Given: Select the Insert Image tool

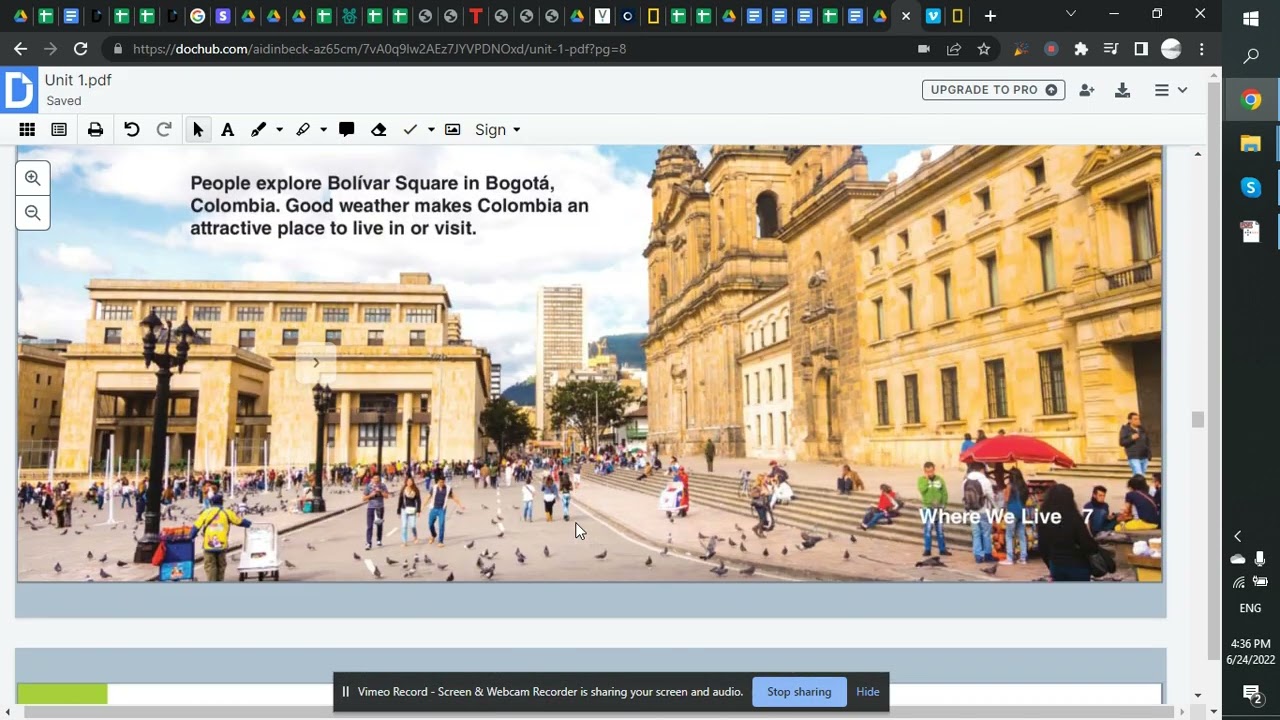Looking at the screenshot, I should tap(452, 130).
